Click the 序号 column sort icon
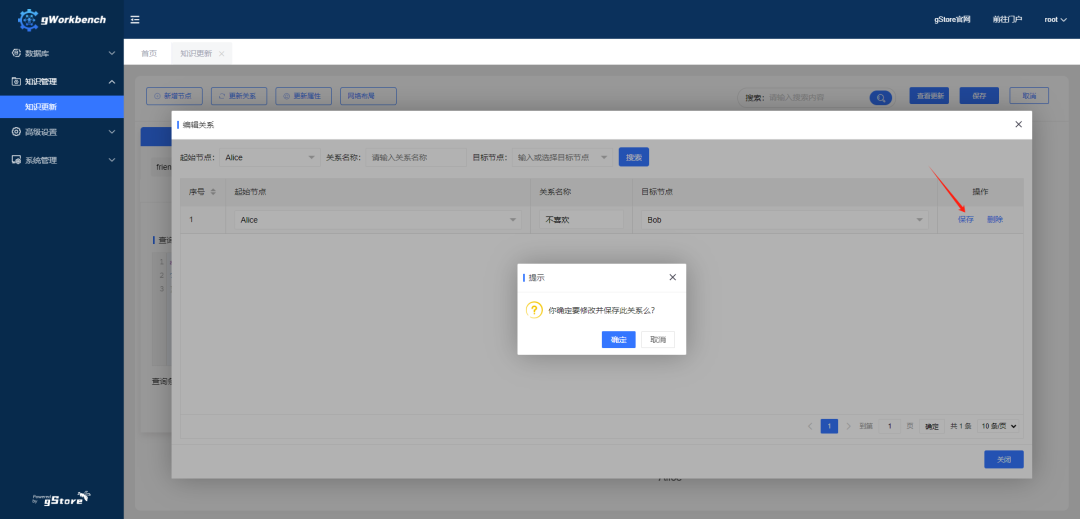Screen dimensions: 1080x519 (x=213, y=191)
